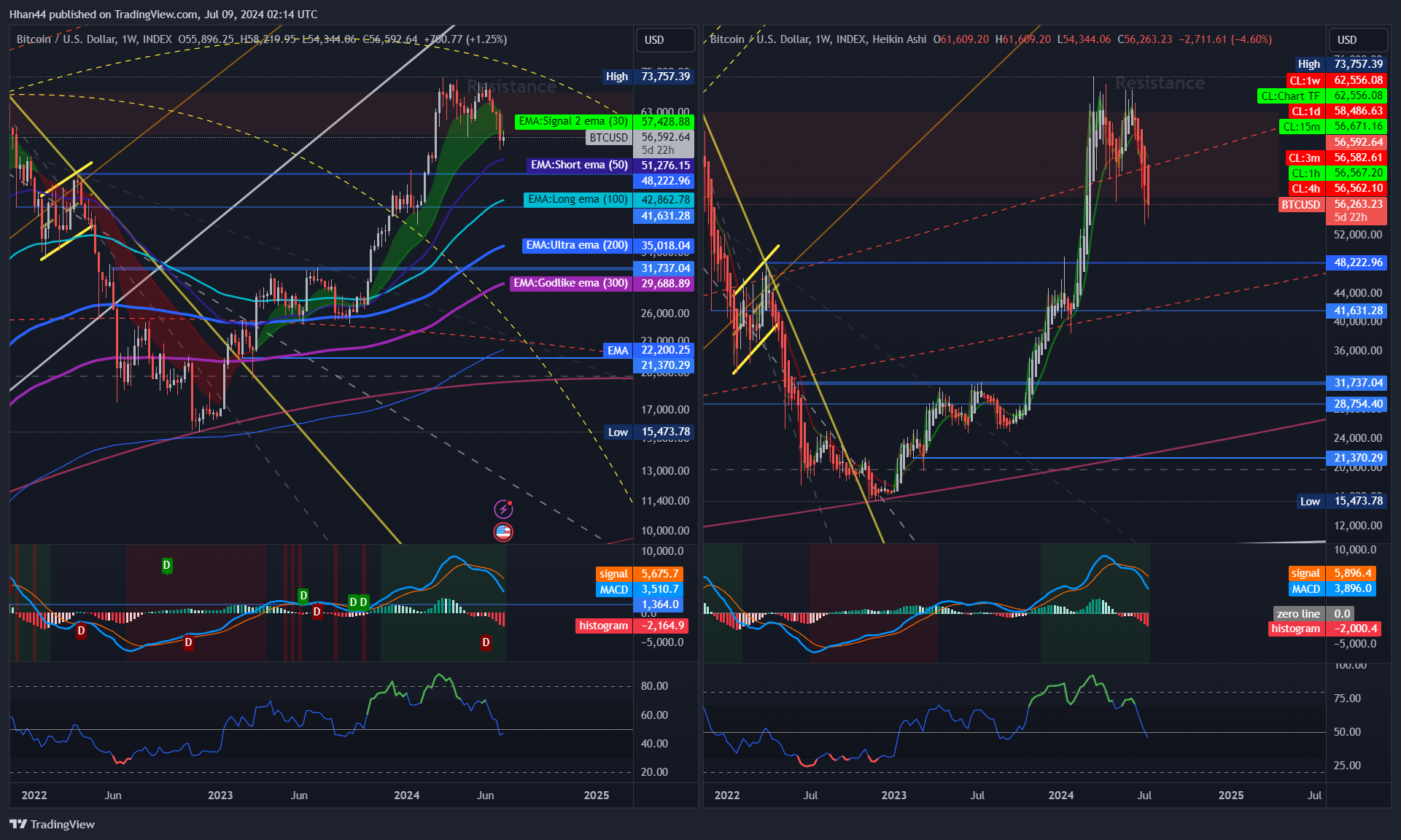Click the red D marker near histogram label
1401x840 pixels.
486,642
